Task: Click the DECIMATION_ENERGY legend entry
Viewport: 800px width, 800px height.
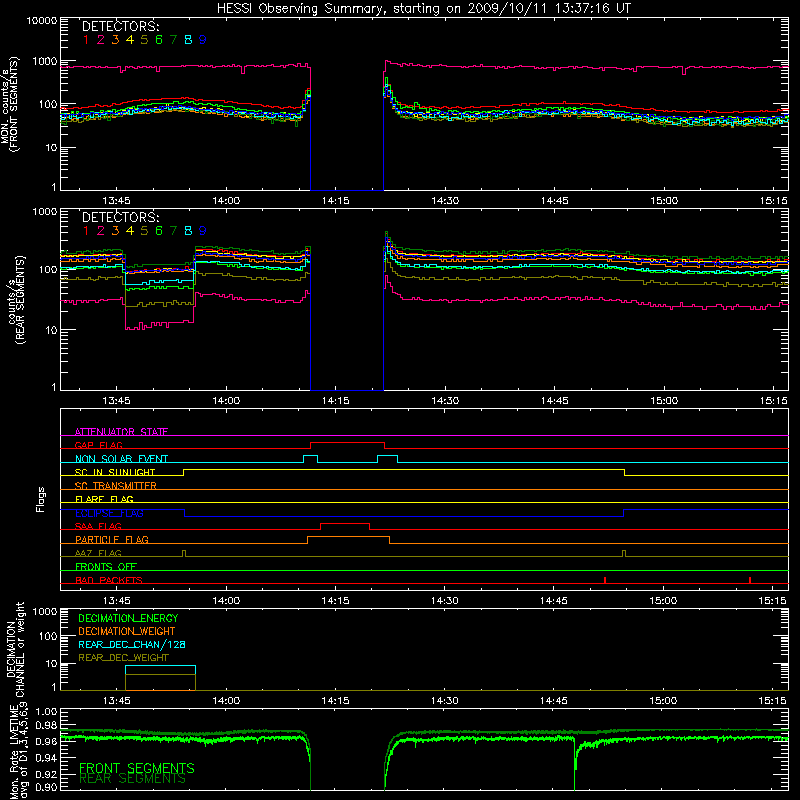Action: [x=128, y=618]
